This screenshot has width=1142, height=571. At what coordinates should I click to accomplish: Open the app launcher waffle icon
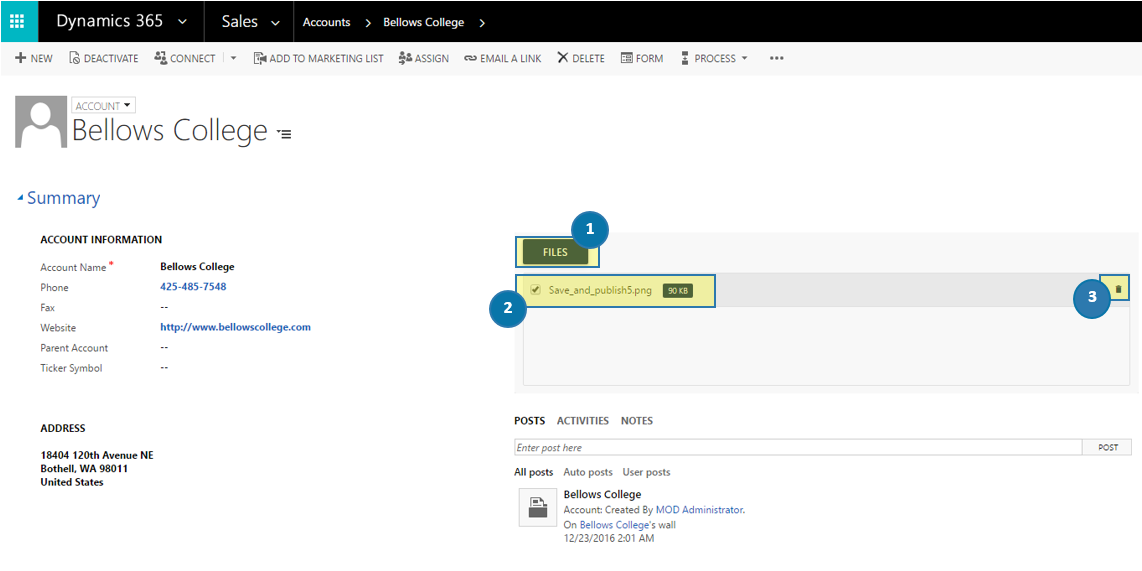pos(17,21)
